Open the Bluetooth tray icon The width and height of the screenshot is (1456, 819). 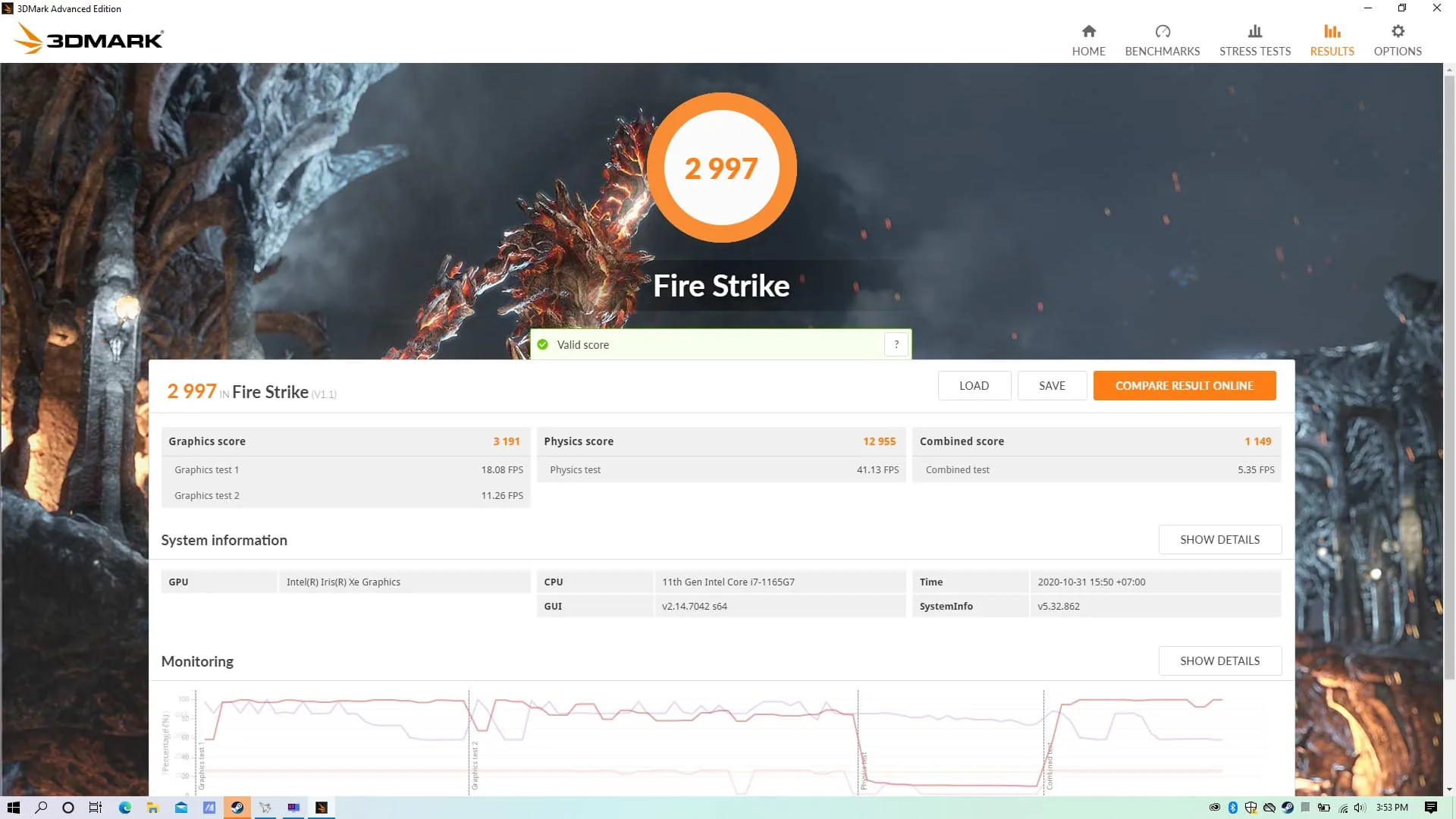click(x=1232, y=808)
